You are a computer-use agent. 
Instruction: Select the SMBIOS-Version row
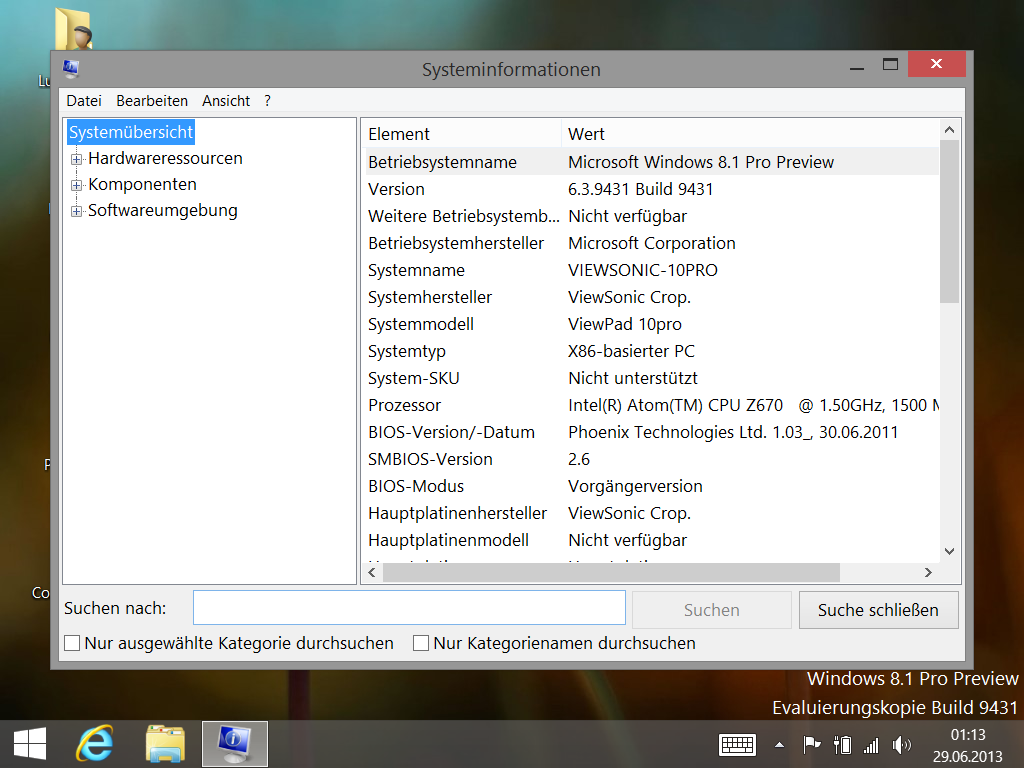[x=650, y=459]
